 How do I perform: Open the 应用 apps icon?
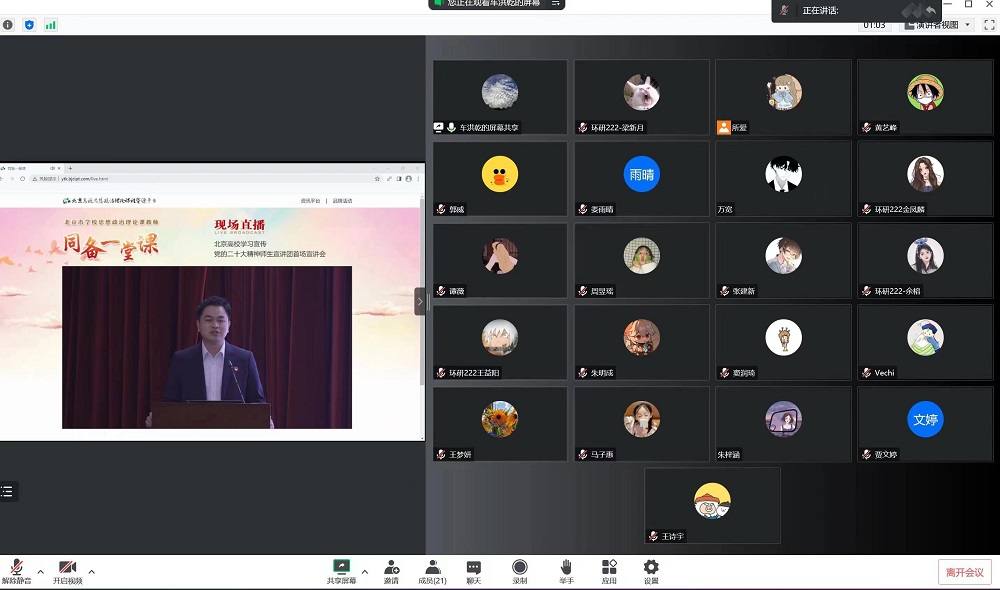pyautogui.click(x=609, y=568)
